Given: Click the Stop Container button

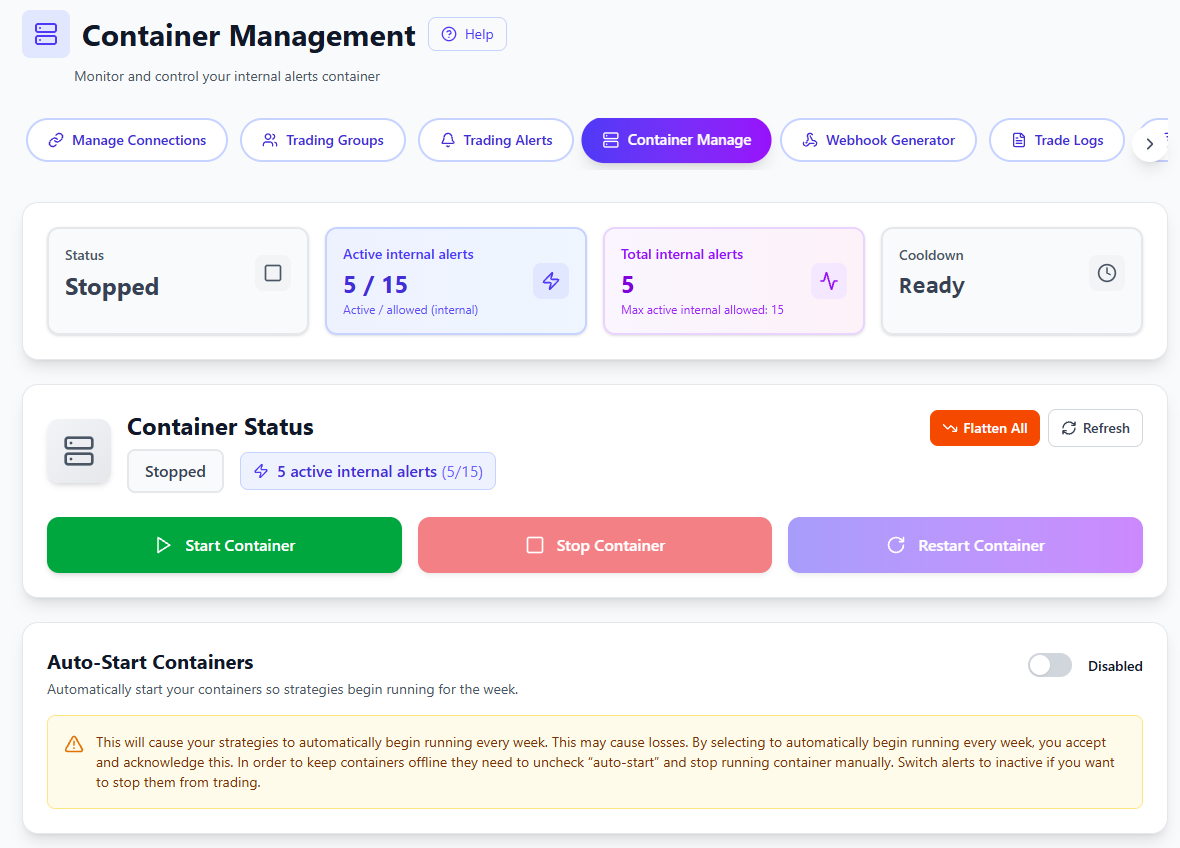Looking at the screenshot, I should point(595,545).
